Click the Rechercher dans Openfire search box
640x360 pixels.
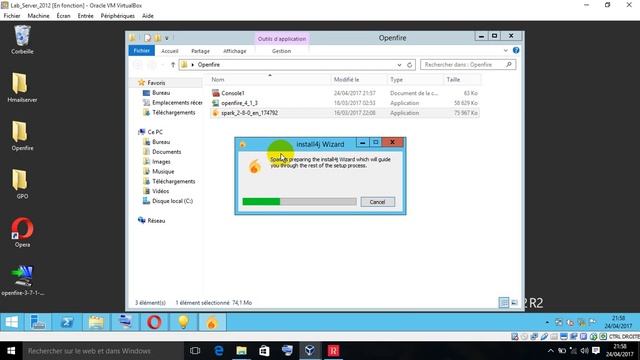point(468,64)
